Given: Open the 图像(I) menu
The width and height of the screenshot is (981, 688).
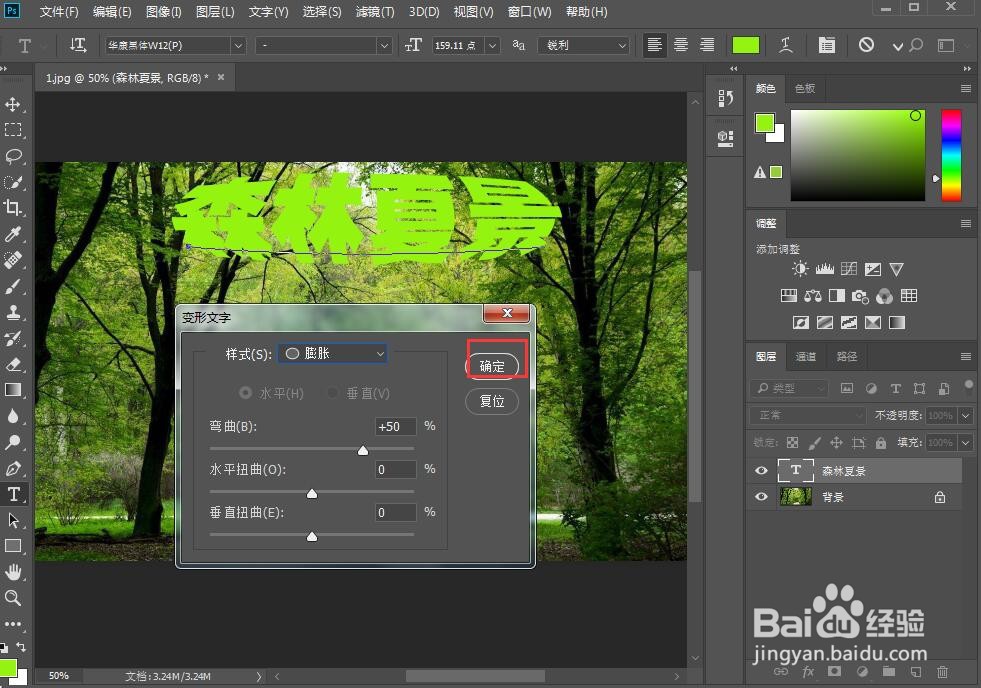Looking at the screenshot, I should point(163,12).
